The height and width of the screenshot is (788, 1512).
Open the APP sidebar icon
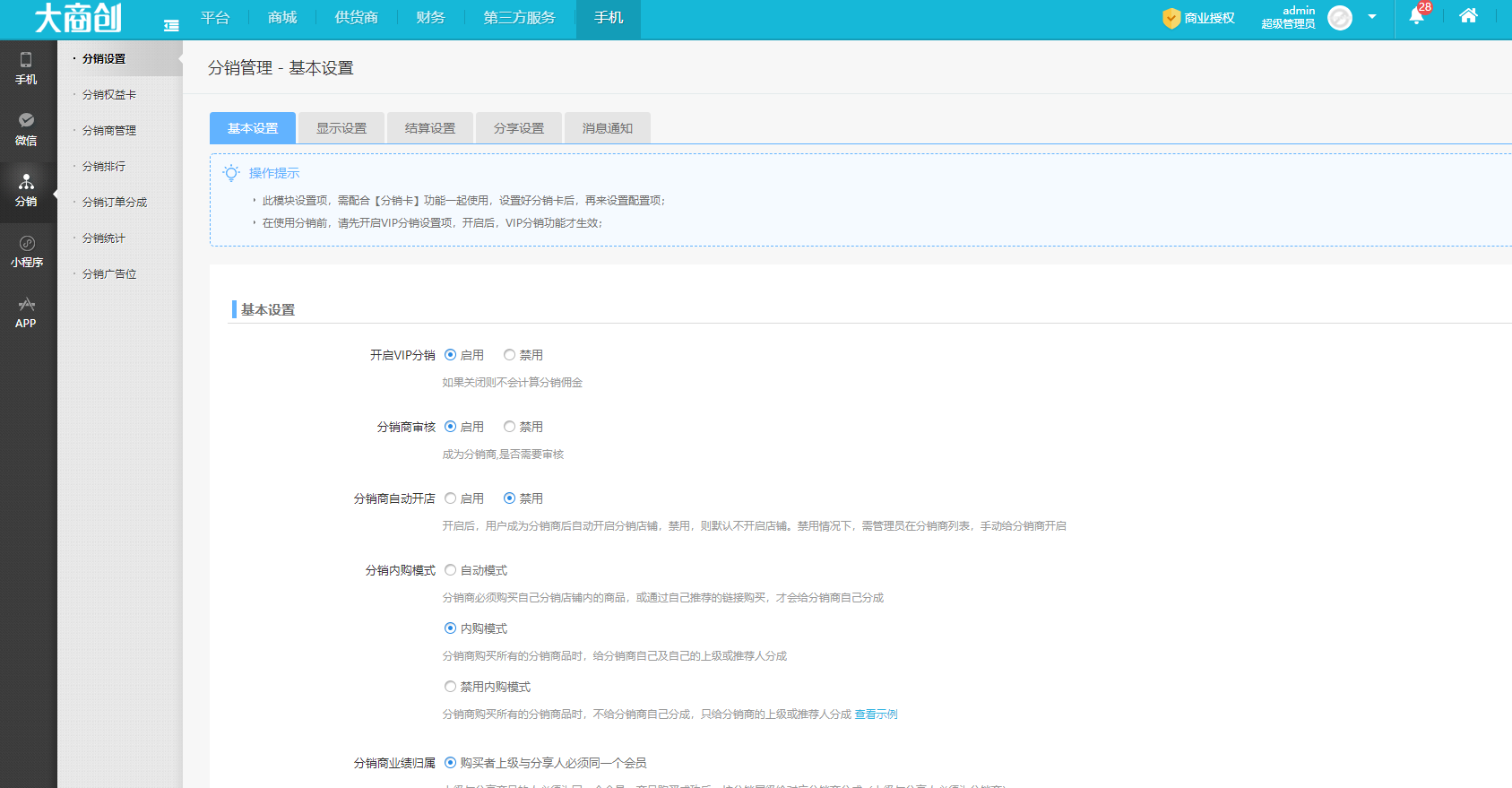tap(26, 312)
